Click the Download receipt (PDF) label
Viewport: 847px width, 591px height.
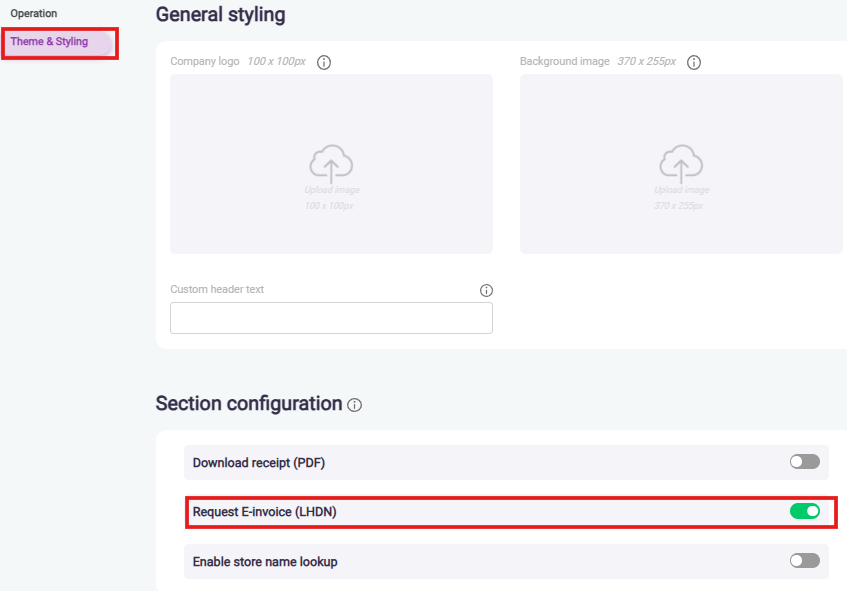pyautogui.click(x=259, y=463)
